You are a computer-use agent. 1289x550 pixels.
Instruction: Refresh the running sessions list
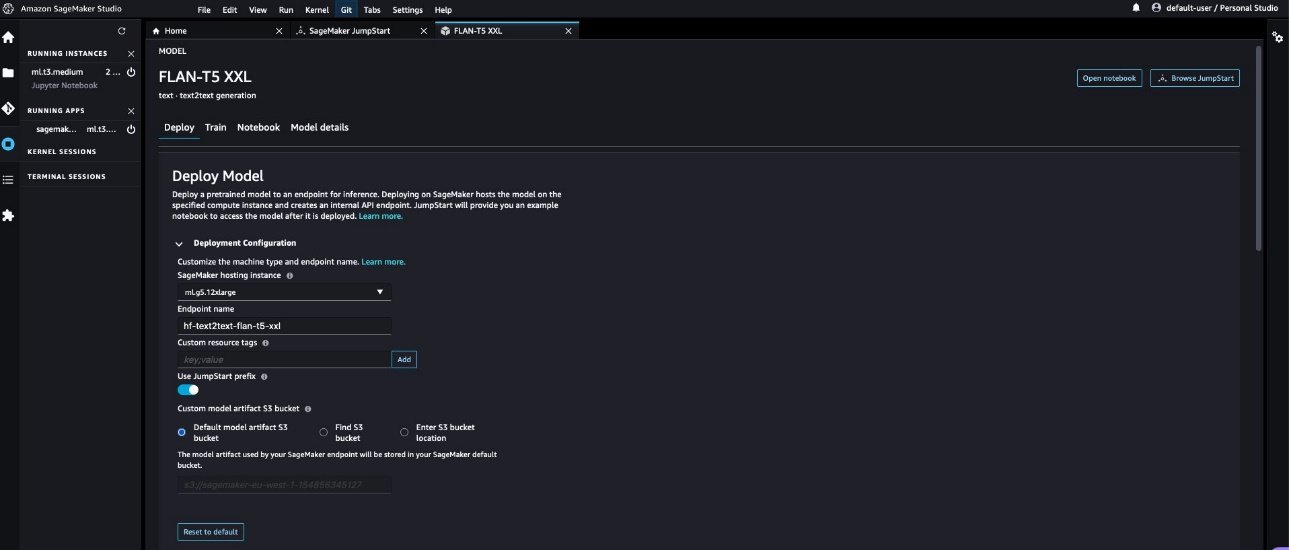coord(122,31)
